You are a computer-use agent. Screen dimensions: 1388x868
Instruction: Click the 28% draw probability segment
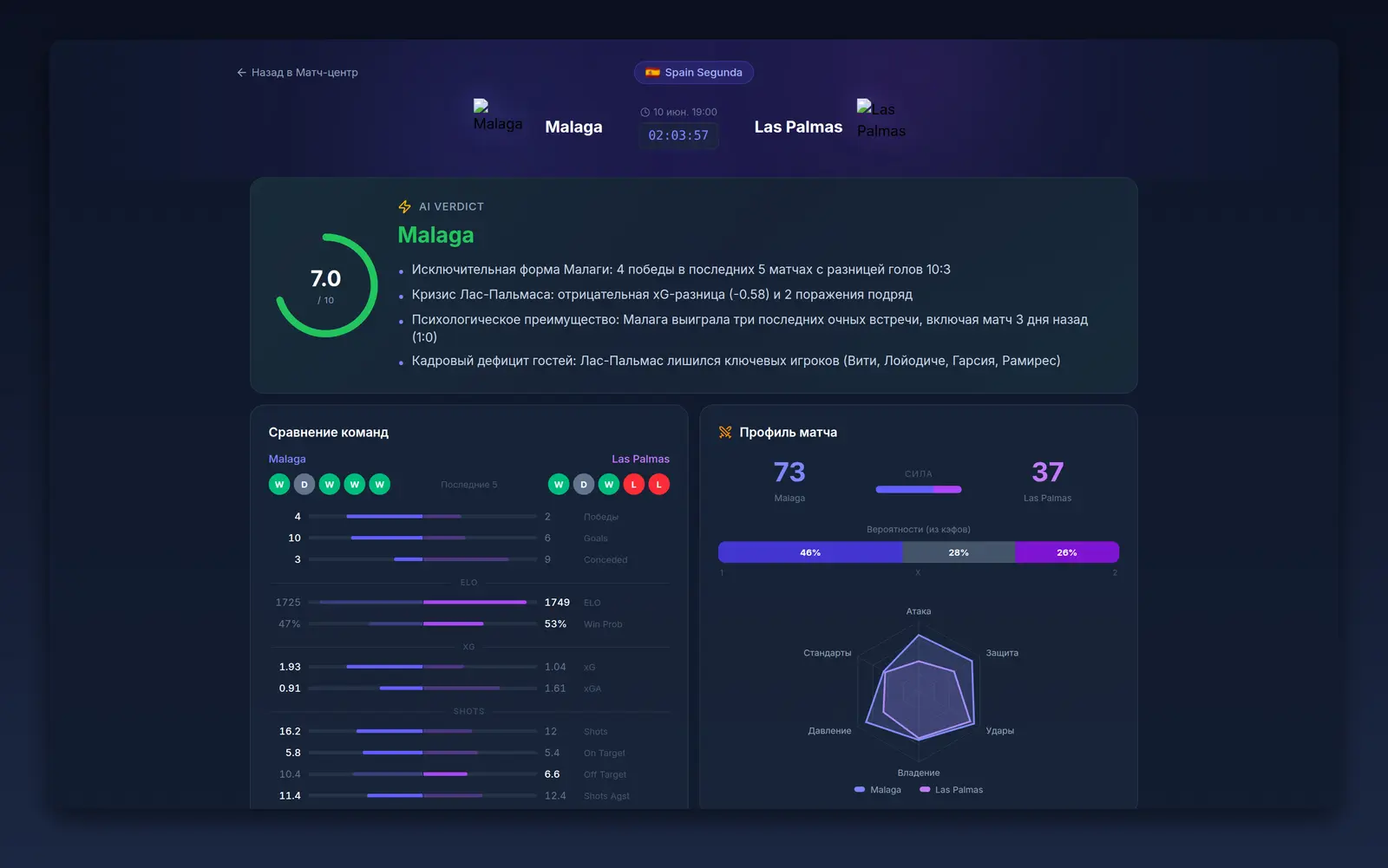click(959, 552)
